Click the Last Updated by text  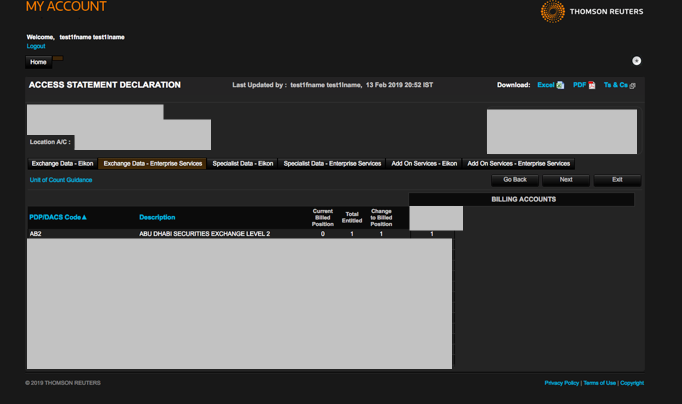(333, 85)
